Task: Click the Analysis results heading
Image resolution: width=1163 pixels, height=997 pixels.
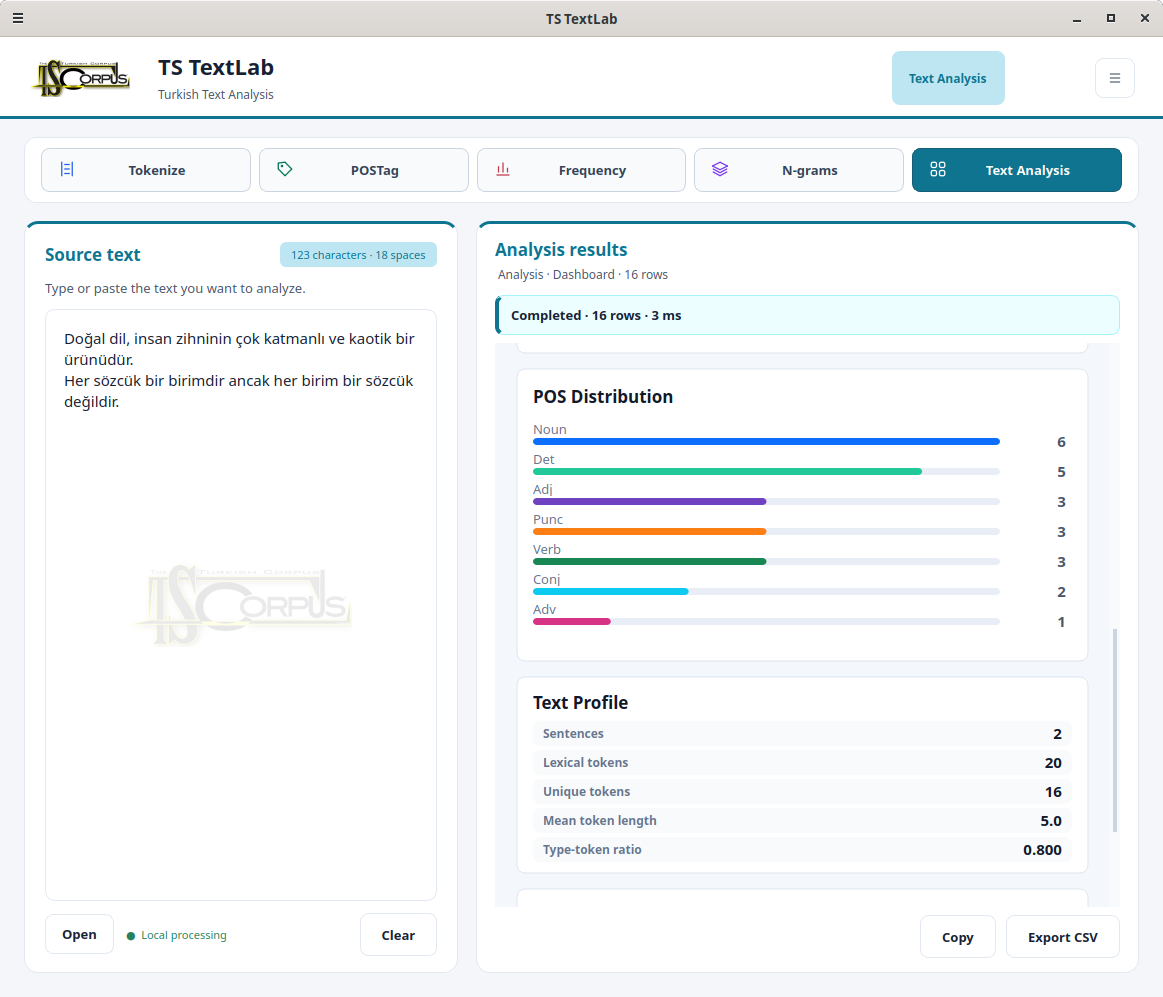Action: click(561, 250)
